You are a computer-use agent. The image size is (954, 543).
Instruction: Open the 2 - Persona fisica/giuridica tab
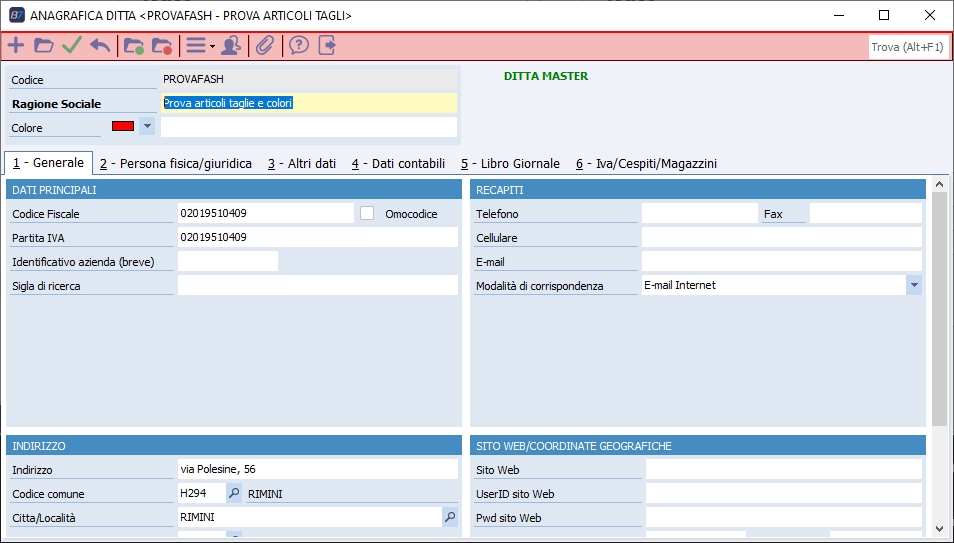(x=176, y=164)
